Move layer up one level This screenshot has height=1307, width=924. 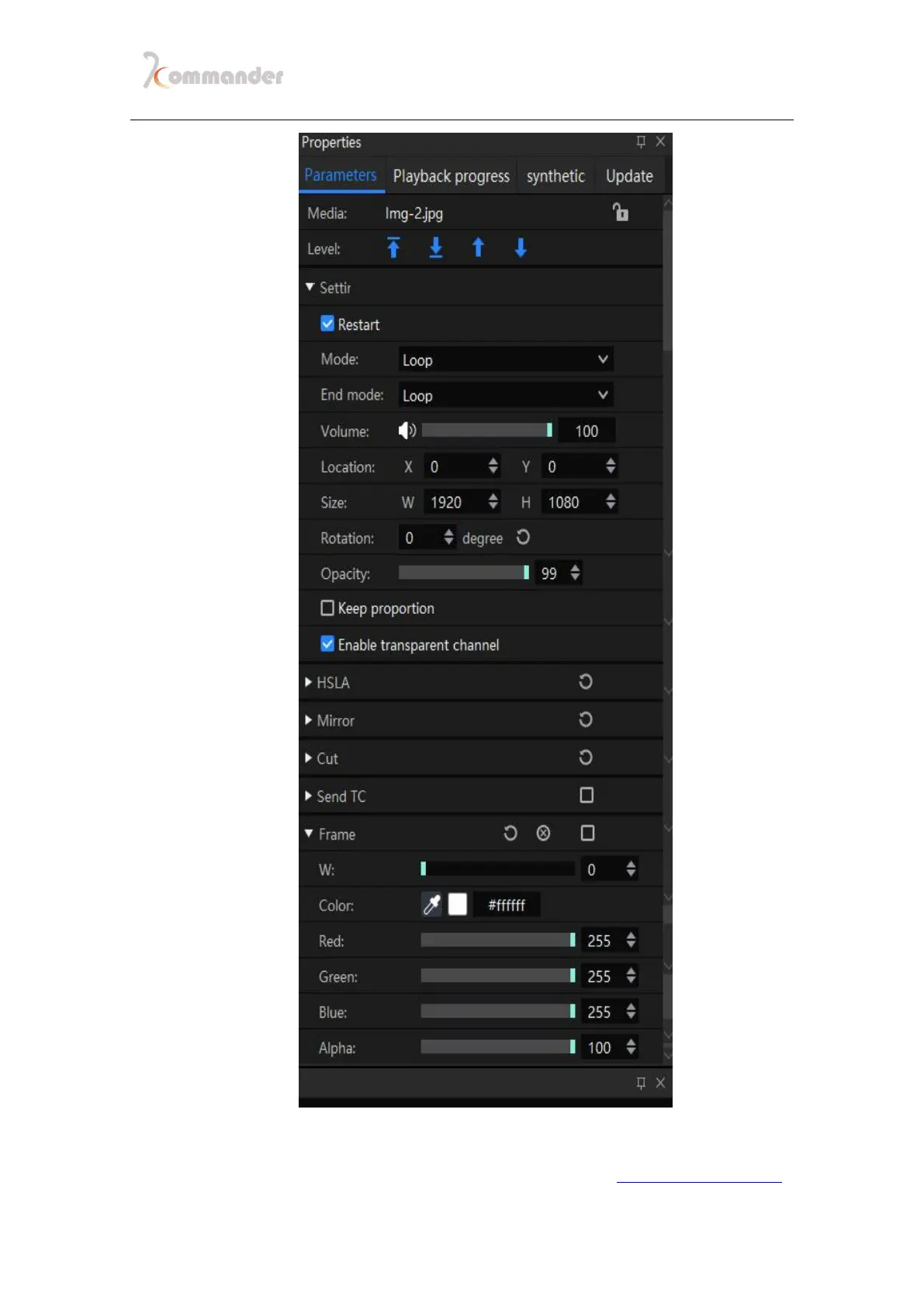(478, 248)
